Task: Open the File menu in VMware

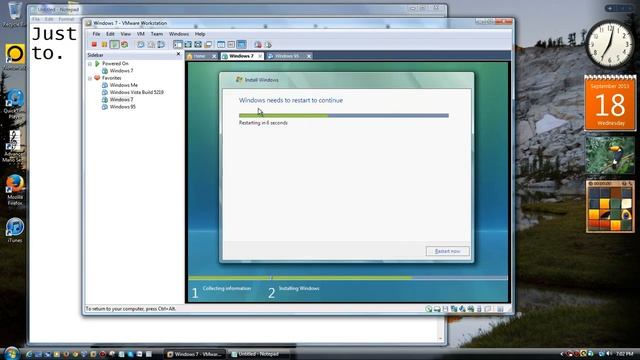Action: tap(96, 34)
